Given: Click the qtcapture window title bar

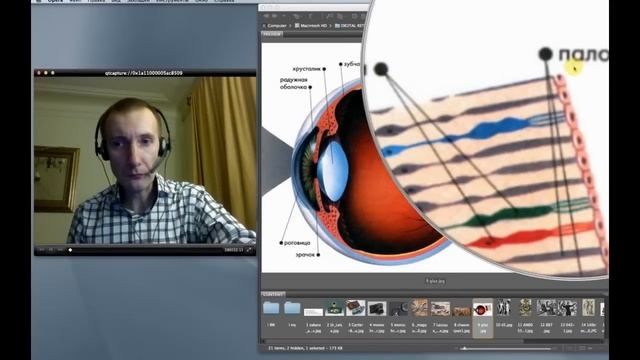Looking at the screenshot, I should click(x=145, y=73).
